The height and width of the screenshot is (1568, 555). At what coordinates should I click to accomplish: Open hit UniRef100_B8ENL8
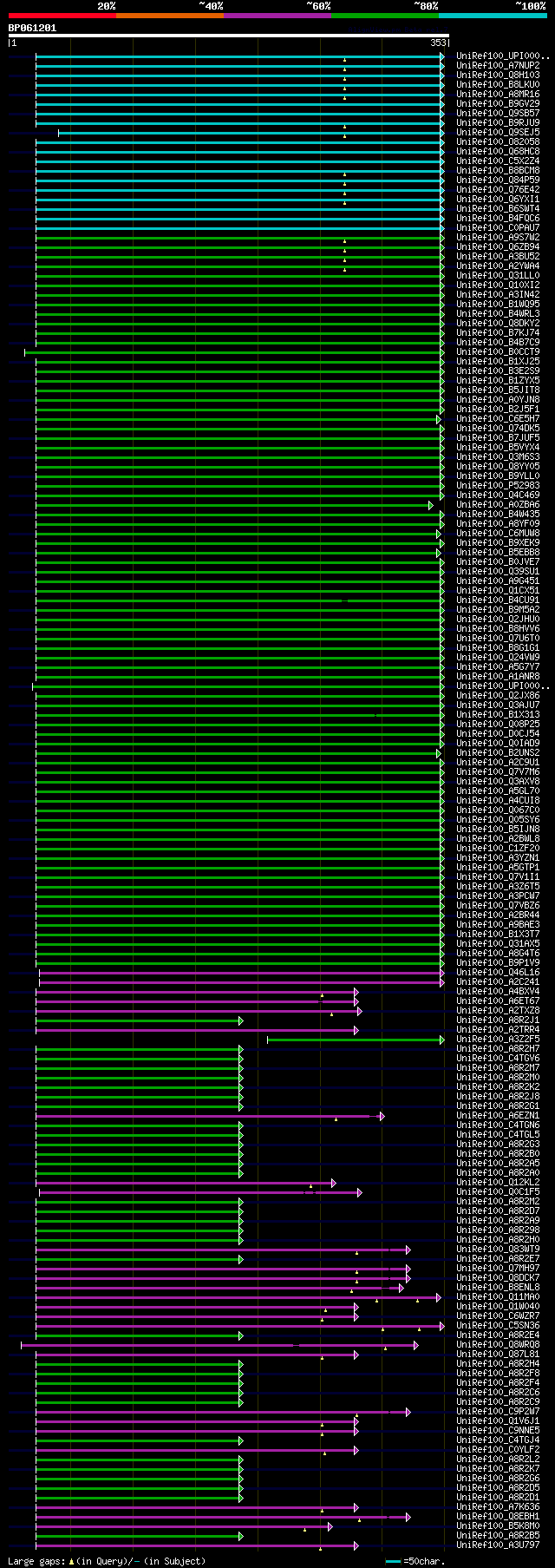click(x=498, y=1287)
